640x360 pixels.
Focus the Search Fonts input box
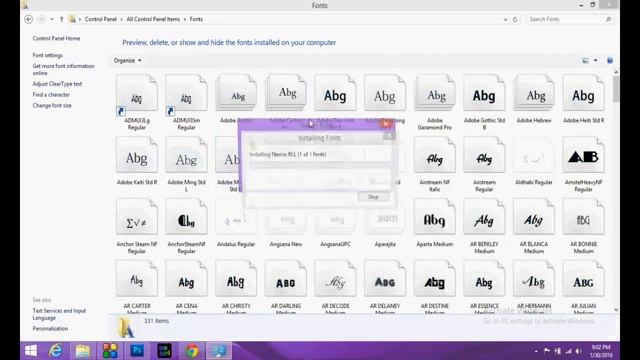click(x=570, y=19)
